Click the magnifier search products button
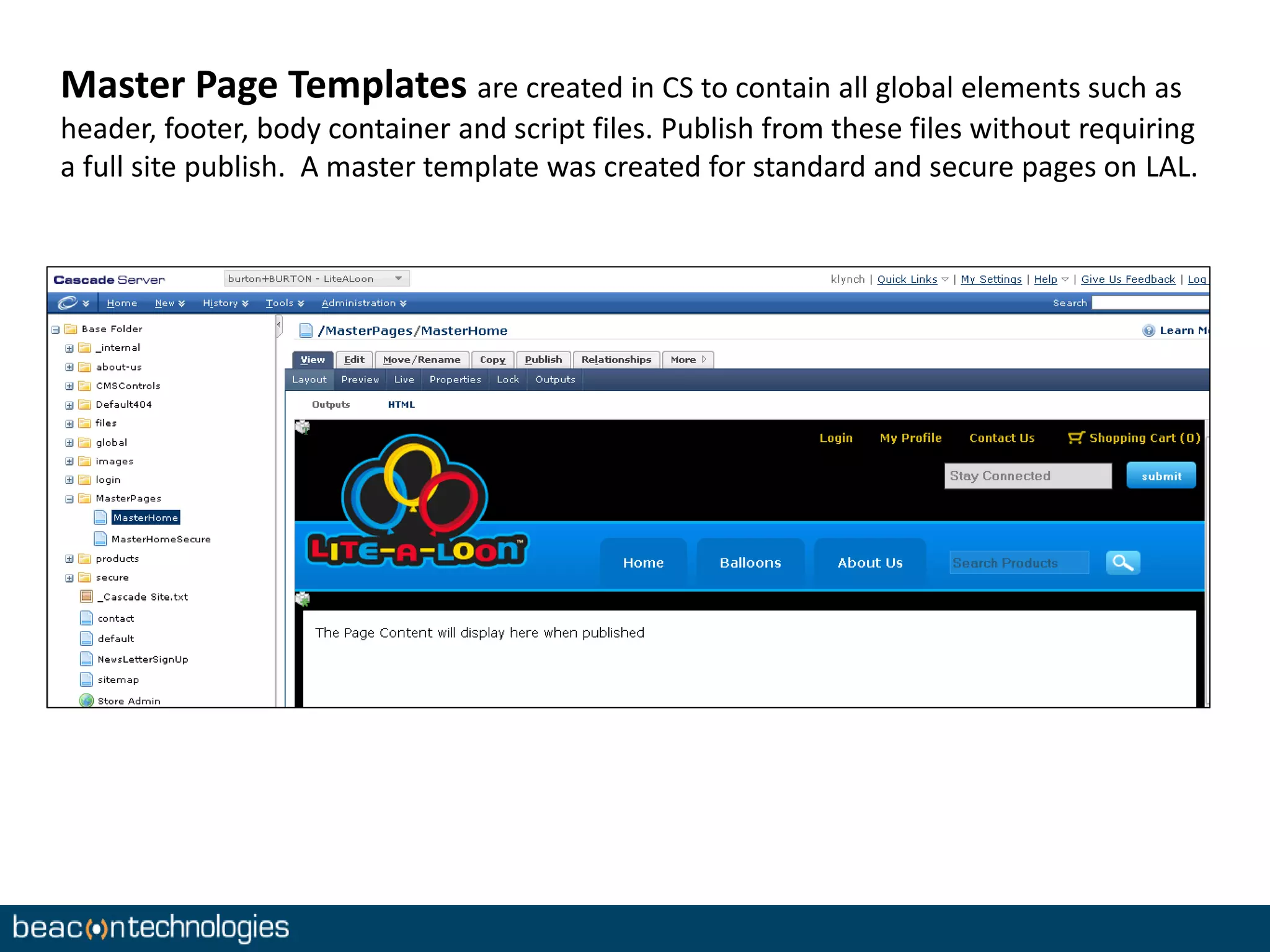This screenshot has width=1270, height=952. 1123,562
